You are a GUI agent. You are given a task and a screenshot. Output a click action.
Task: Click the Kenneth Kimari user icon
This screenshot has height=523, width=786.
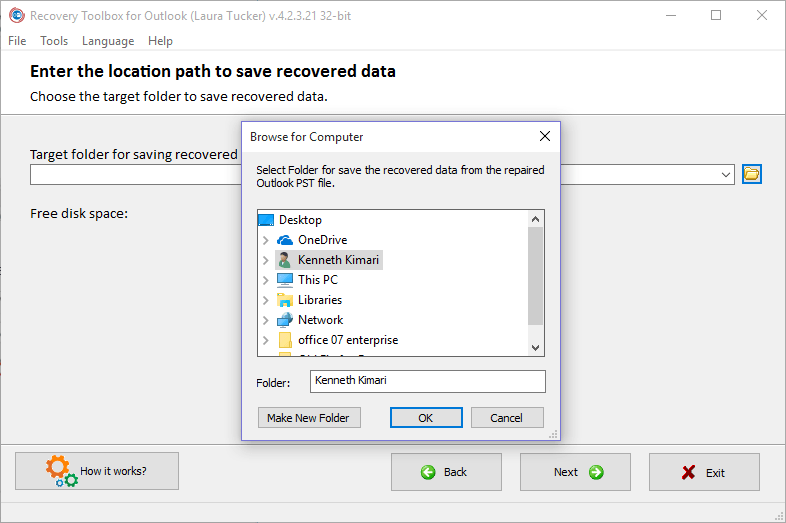pyautogui.click(x=285, y=260)
